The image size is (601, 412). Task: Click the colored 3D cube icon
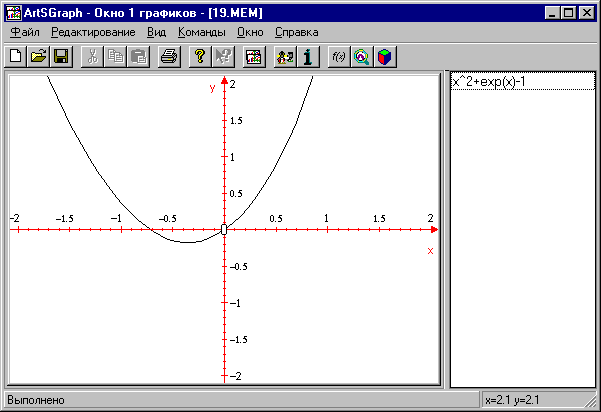point(384,57)
